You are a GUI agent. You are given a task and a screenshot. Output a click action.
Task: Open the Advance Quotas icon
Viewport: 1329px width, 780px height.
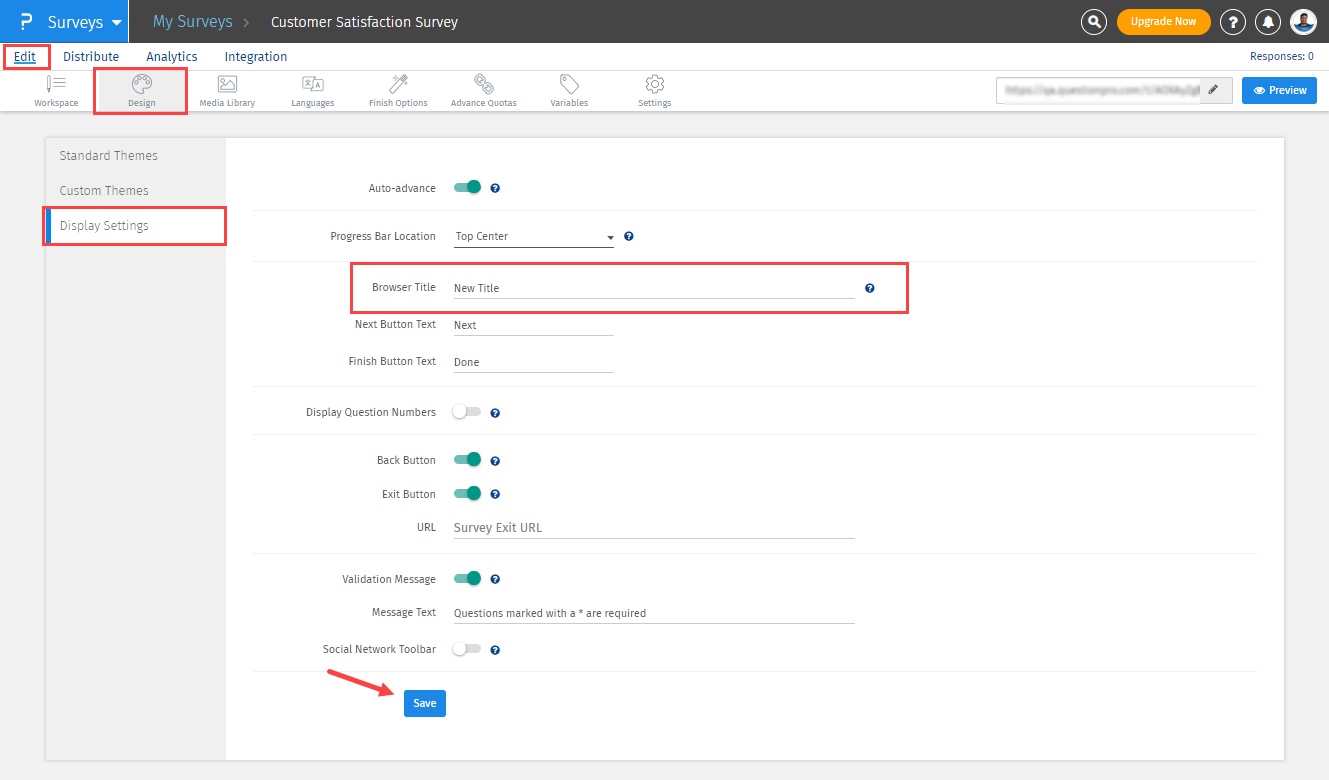coord(483,85)
